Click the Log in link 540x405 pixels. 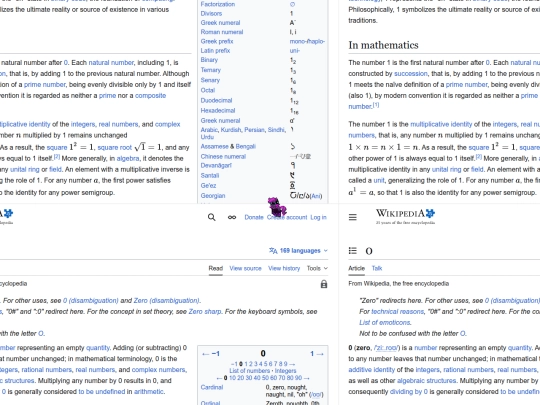coord(318,217)
